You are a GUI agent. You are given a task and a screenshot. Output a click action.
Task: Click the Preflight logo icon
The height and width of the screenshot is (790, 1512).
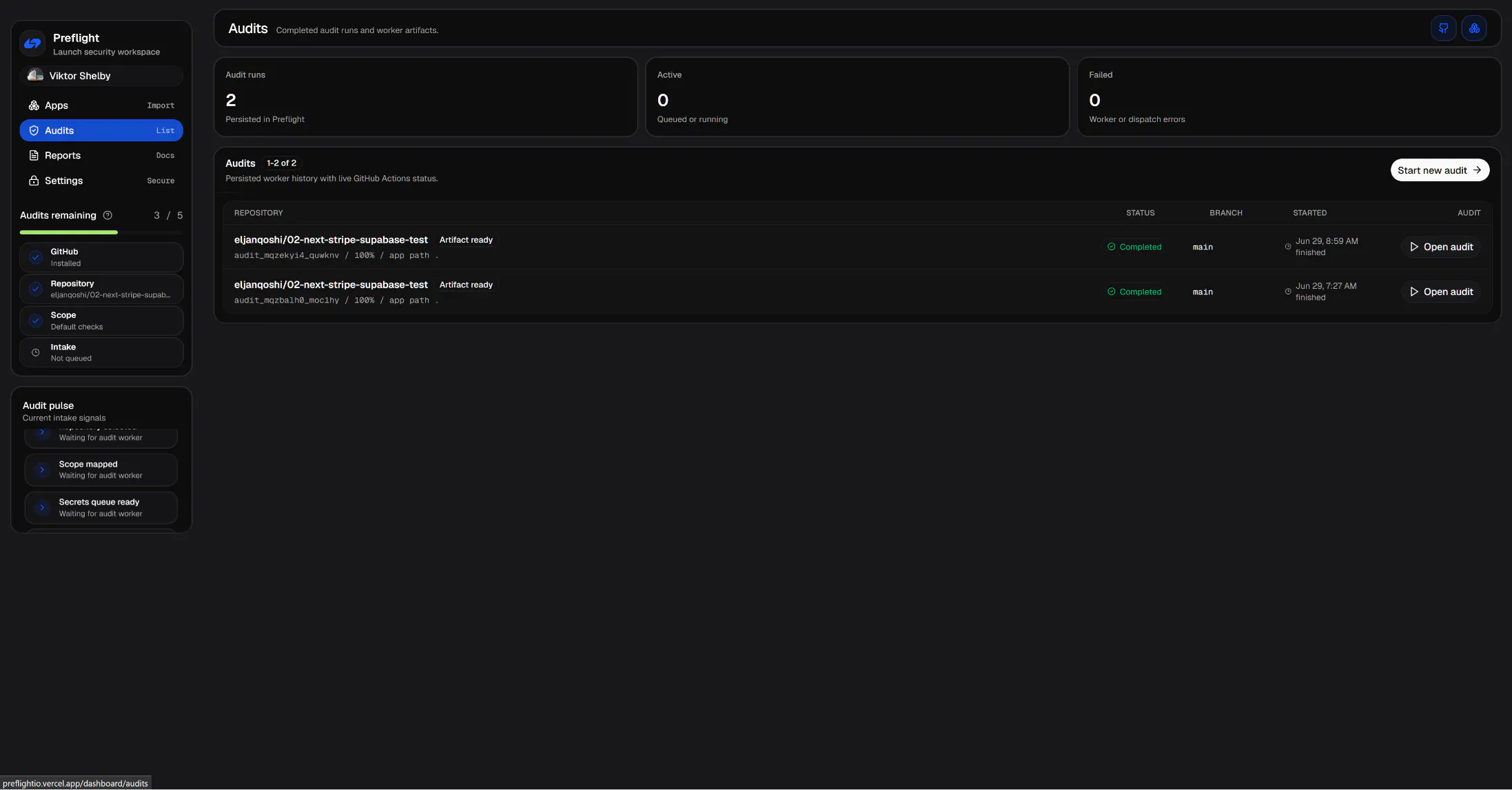click(x=32, y=43)
